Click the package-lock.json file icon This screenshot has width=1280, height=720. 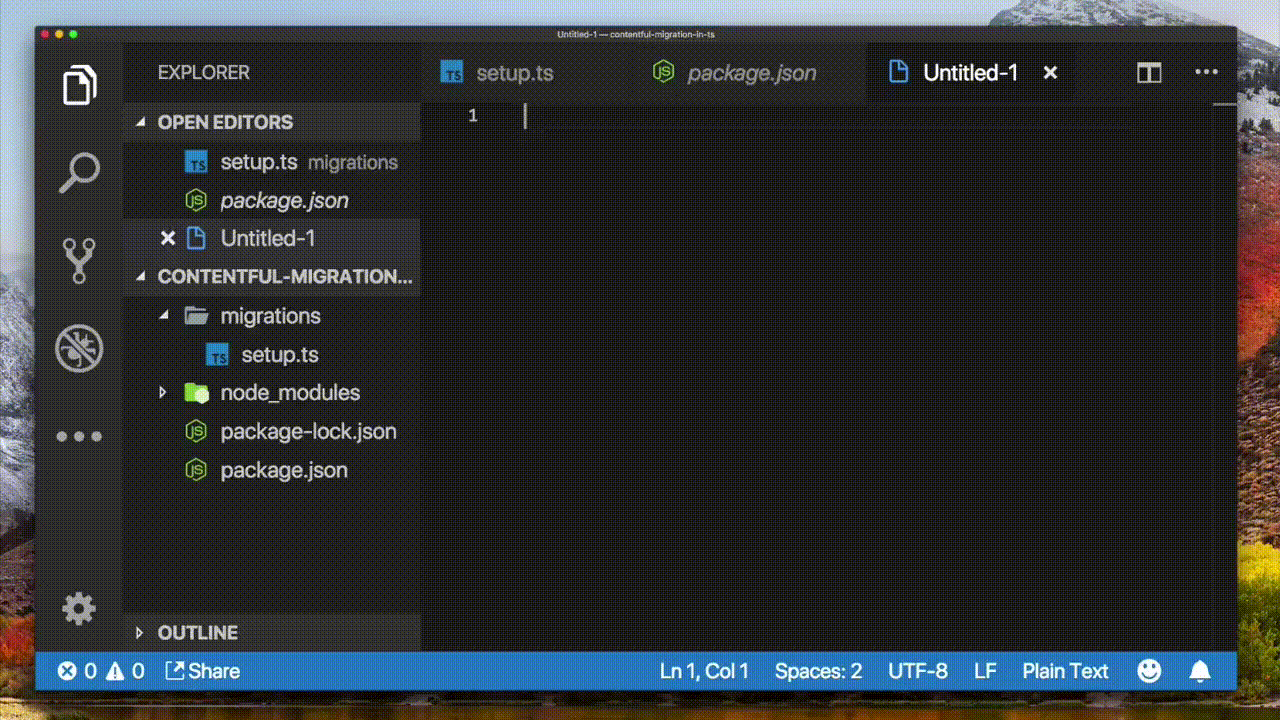tap(196, 432)
